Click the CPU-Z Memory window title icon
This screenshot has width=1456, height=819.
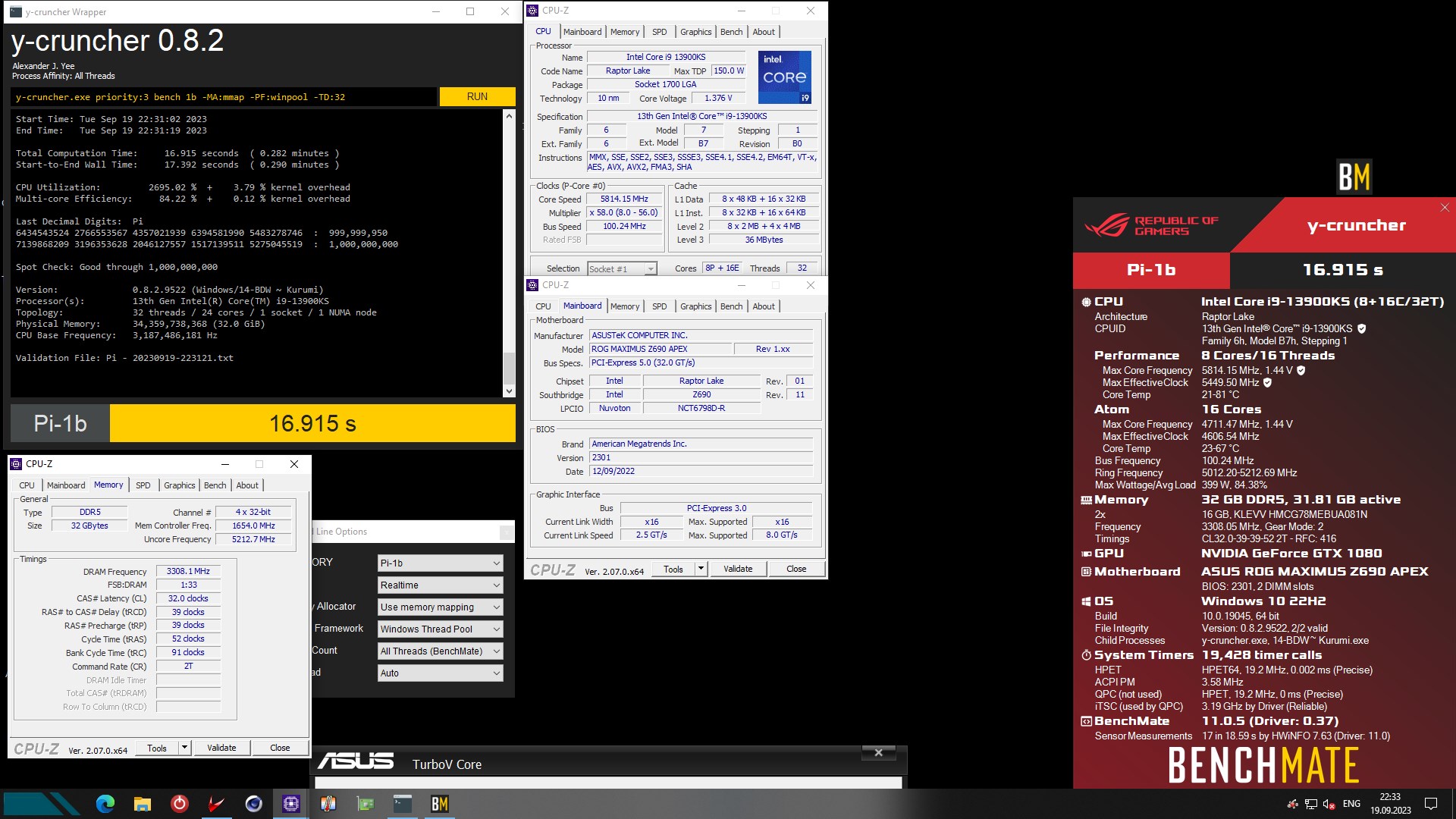click(x=16, y=463)
